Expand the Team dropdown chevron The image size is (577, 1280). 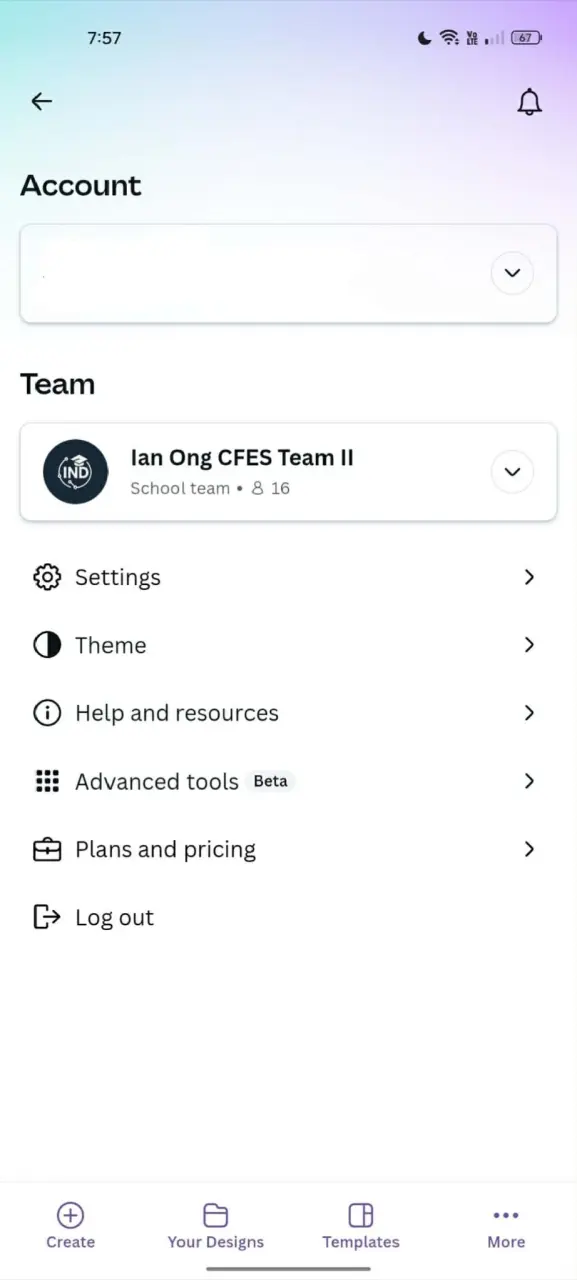click(512, 472)
